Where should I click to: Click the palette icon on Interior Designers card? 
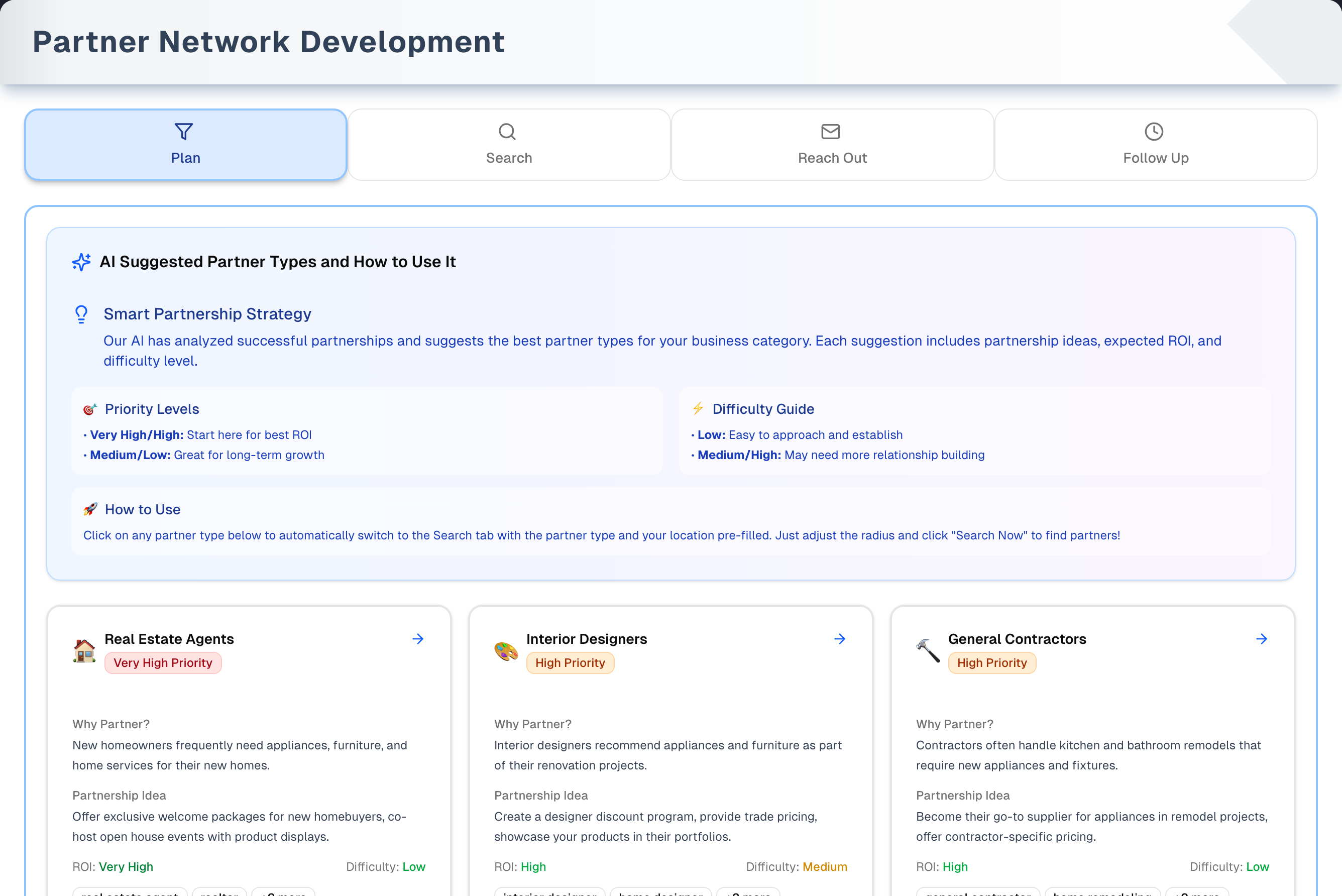click(506, 651)
